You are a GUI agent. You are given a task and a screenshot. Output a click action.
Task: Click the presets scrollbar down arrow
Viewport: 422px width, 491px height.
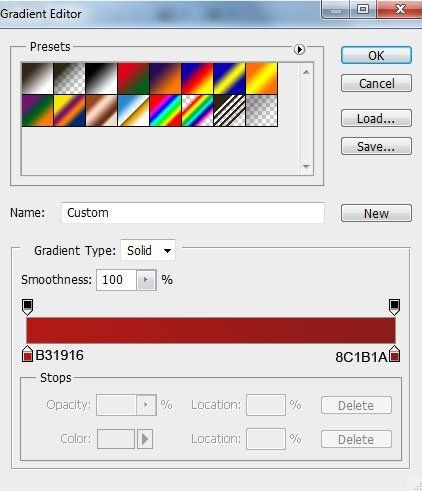point(306,166)
